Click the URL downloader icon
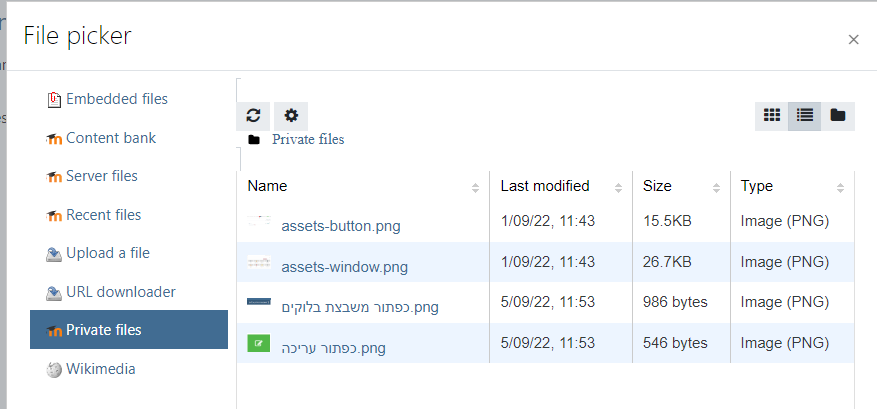The image size is (877, 409). coord(54,293)
